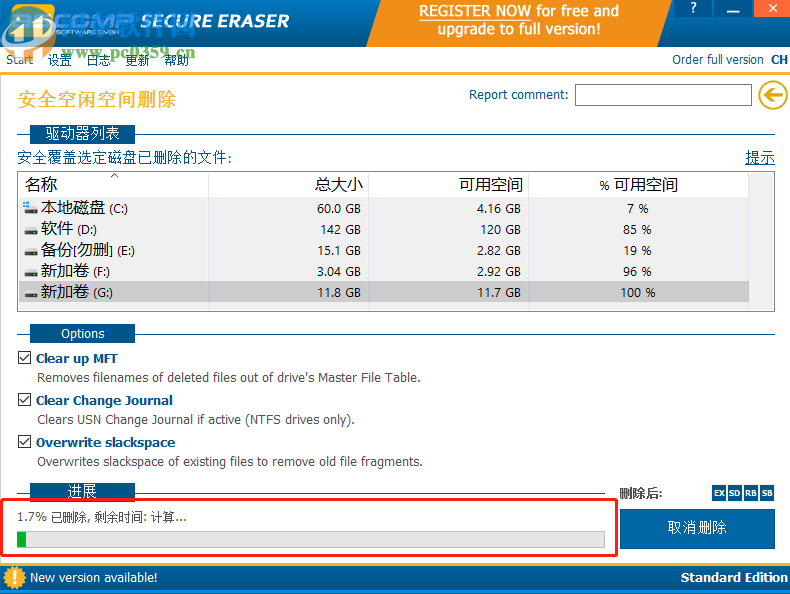Select the 新加卷 (G:) row name

(x=77, y=292)
